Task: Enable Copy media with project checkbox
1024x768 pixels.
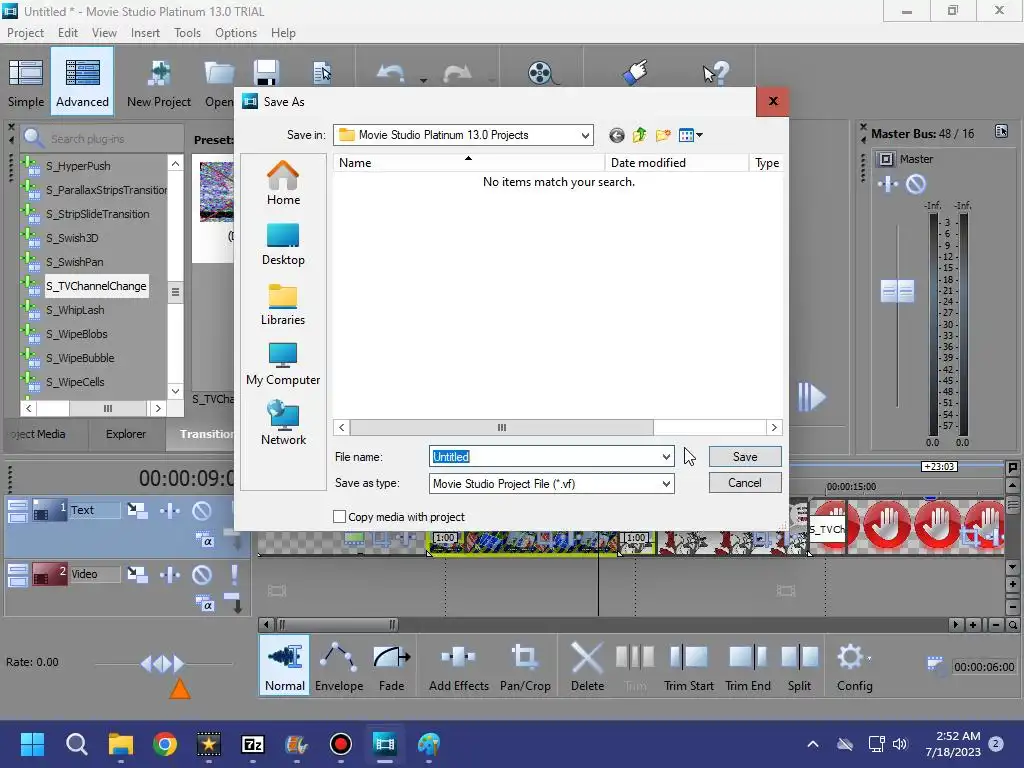Action: coord(340,517)
